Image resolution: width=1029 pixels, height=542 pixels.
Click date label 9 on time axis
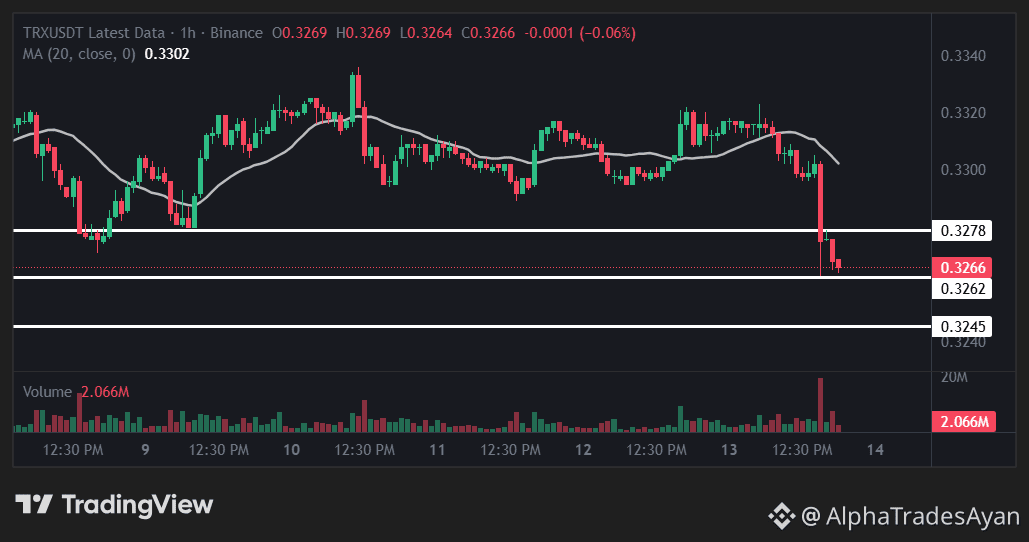point(146,450)
